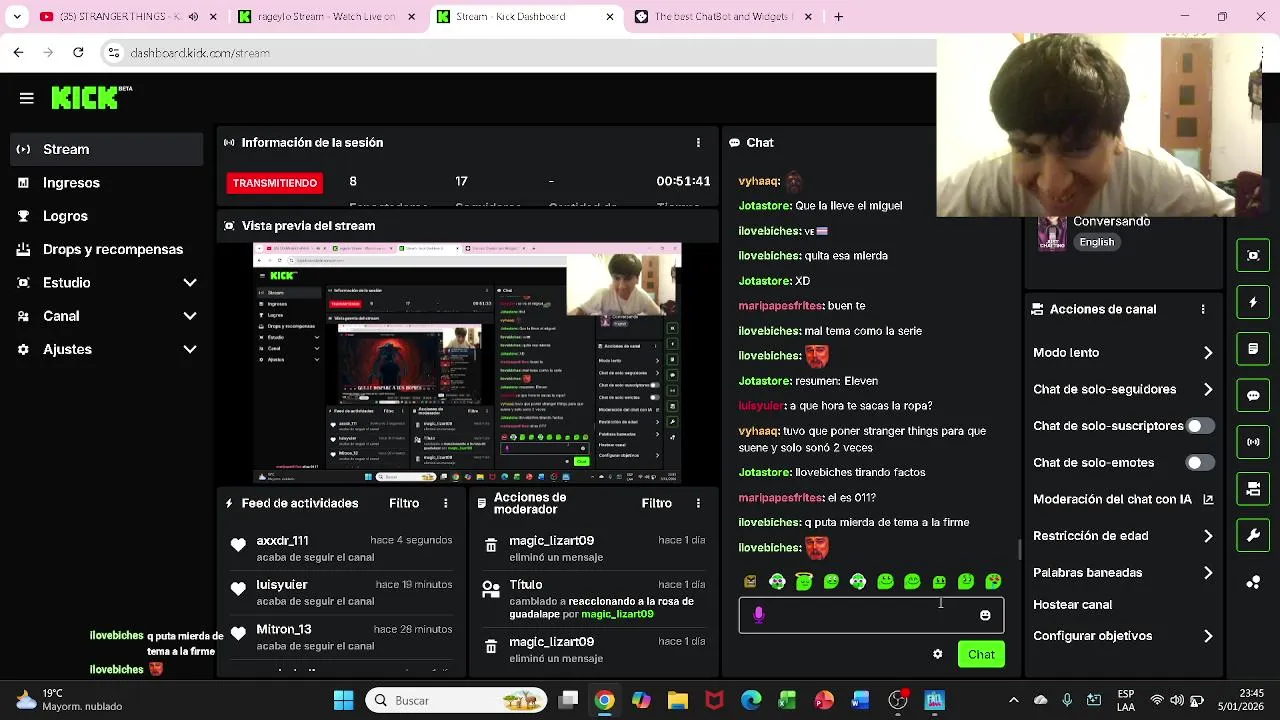Click the luisyuier follower entry in activity feed
Viewport: 1280px width, 720px height.
tap(340, 592)
